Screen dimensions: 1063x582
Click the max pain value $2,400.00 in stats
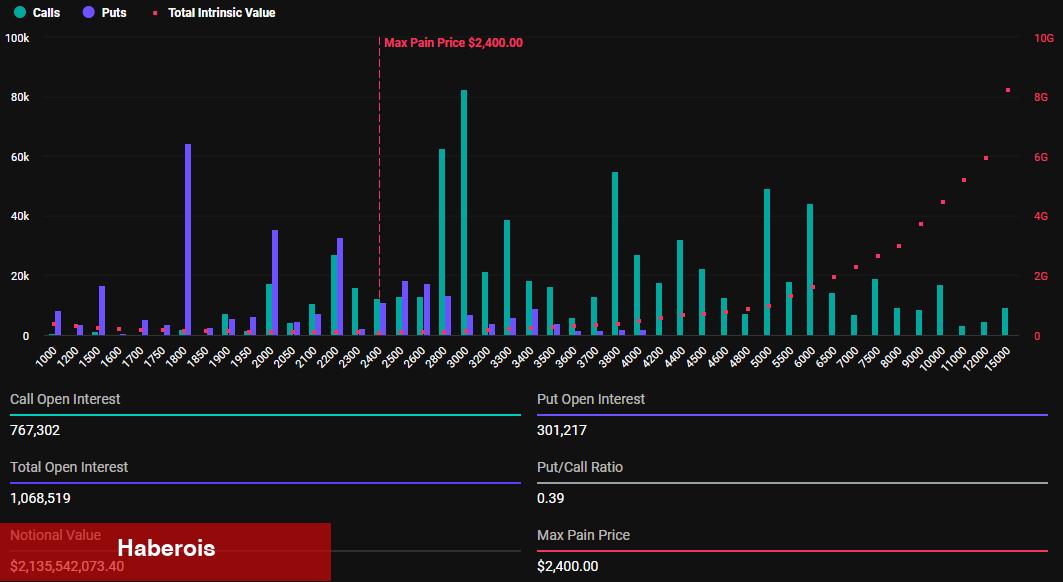tap(567, 566)
